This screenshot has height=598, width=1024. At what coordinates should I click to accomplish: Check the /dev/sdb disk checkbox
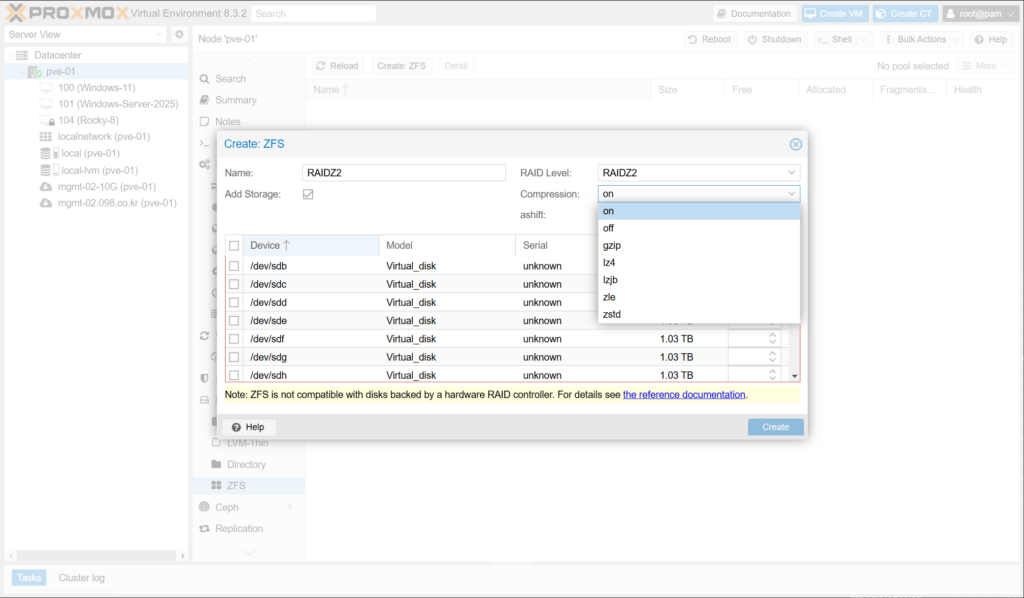tap(234, 266)
